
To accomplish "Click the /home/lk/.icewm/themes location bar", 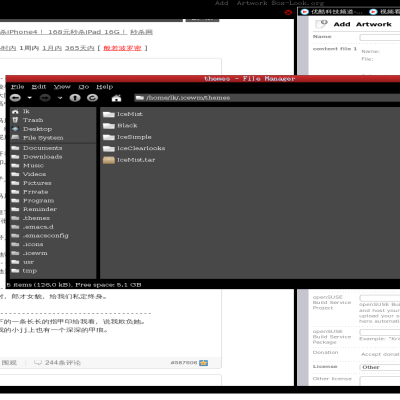I will coord(267,98).
